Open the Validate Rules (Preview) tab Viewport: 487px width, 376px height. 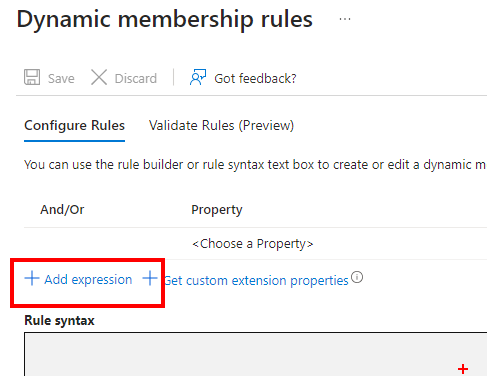[221, 126]
